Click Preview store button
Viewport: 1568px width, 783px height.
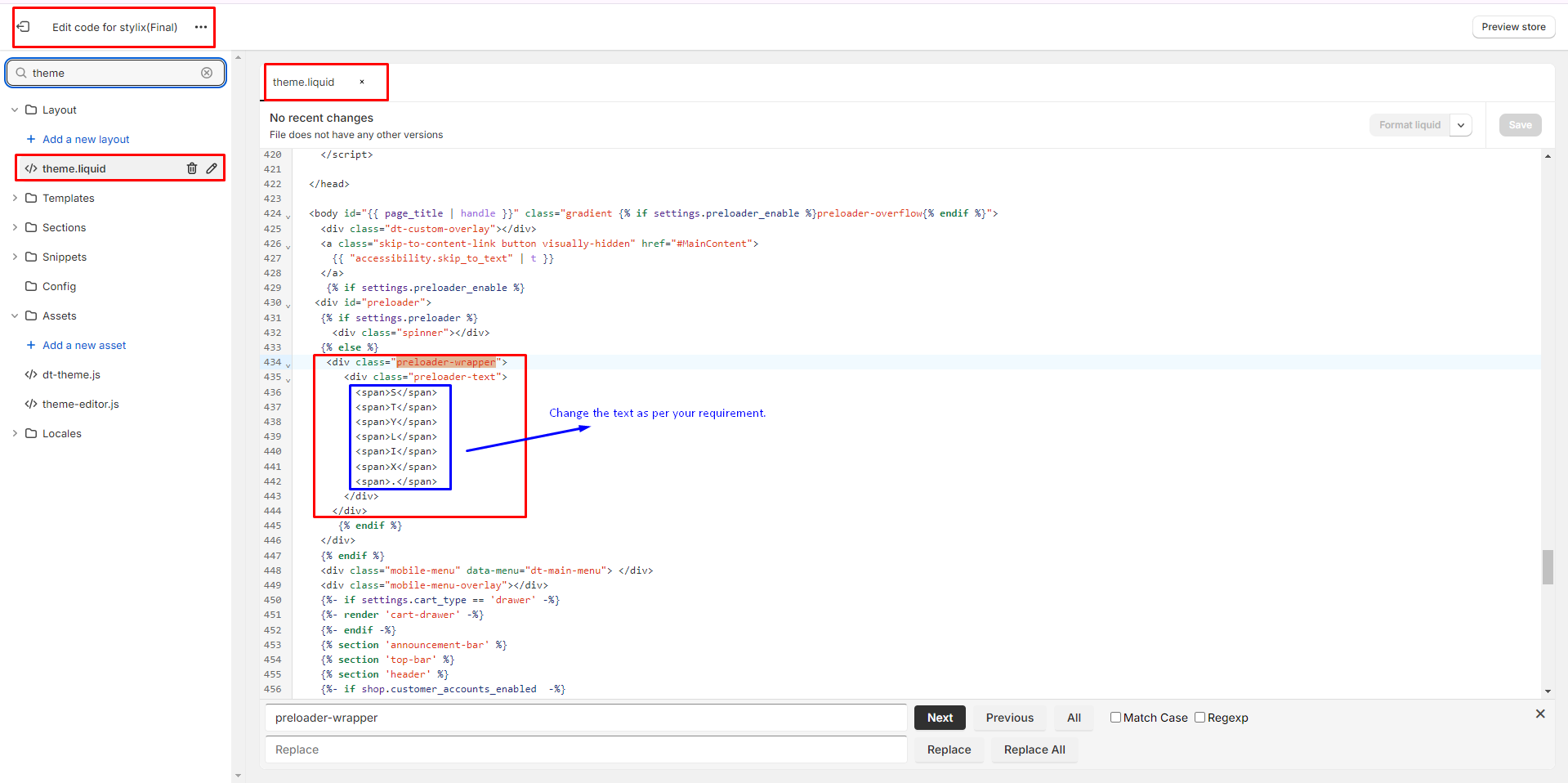[1513, 27]
